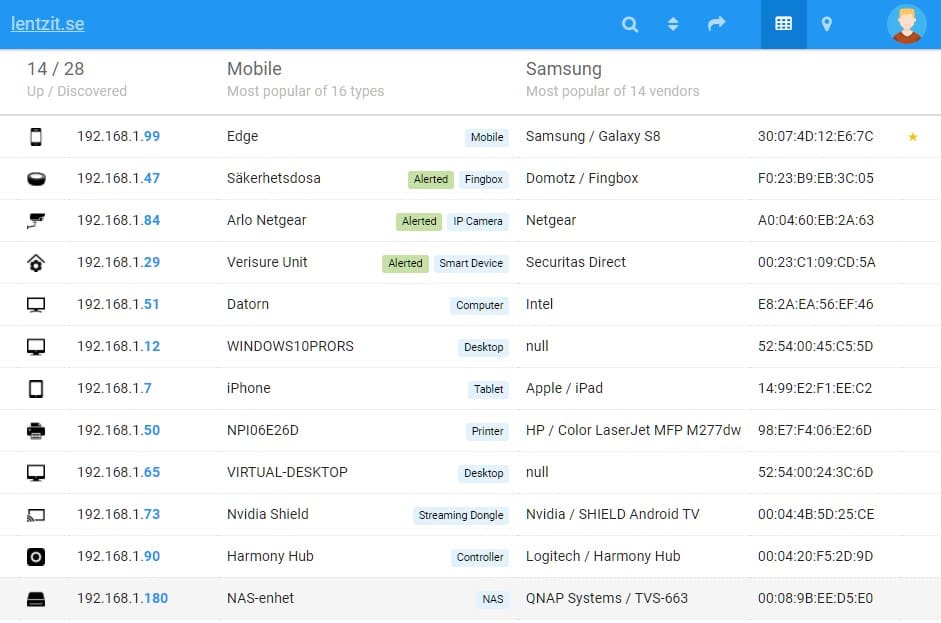
Task: Select the NPI06E26D printer icon
Action: point(36,431)
